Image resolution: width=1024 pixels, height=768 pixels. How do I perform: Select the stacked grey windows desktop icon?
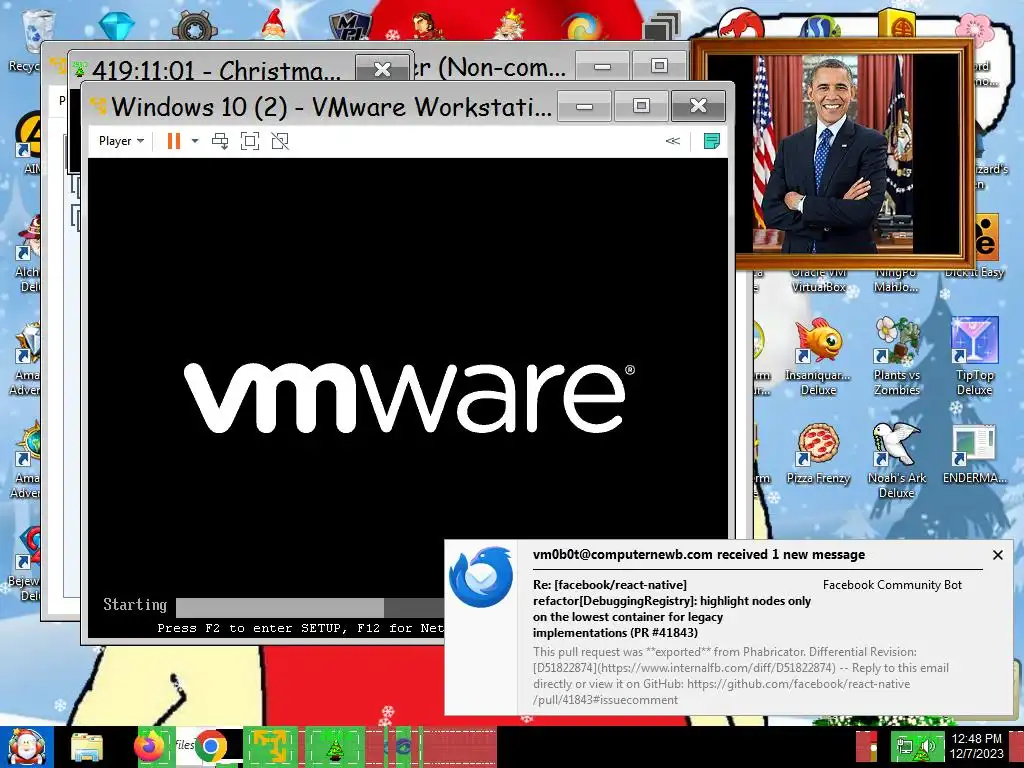661,27
